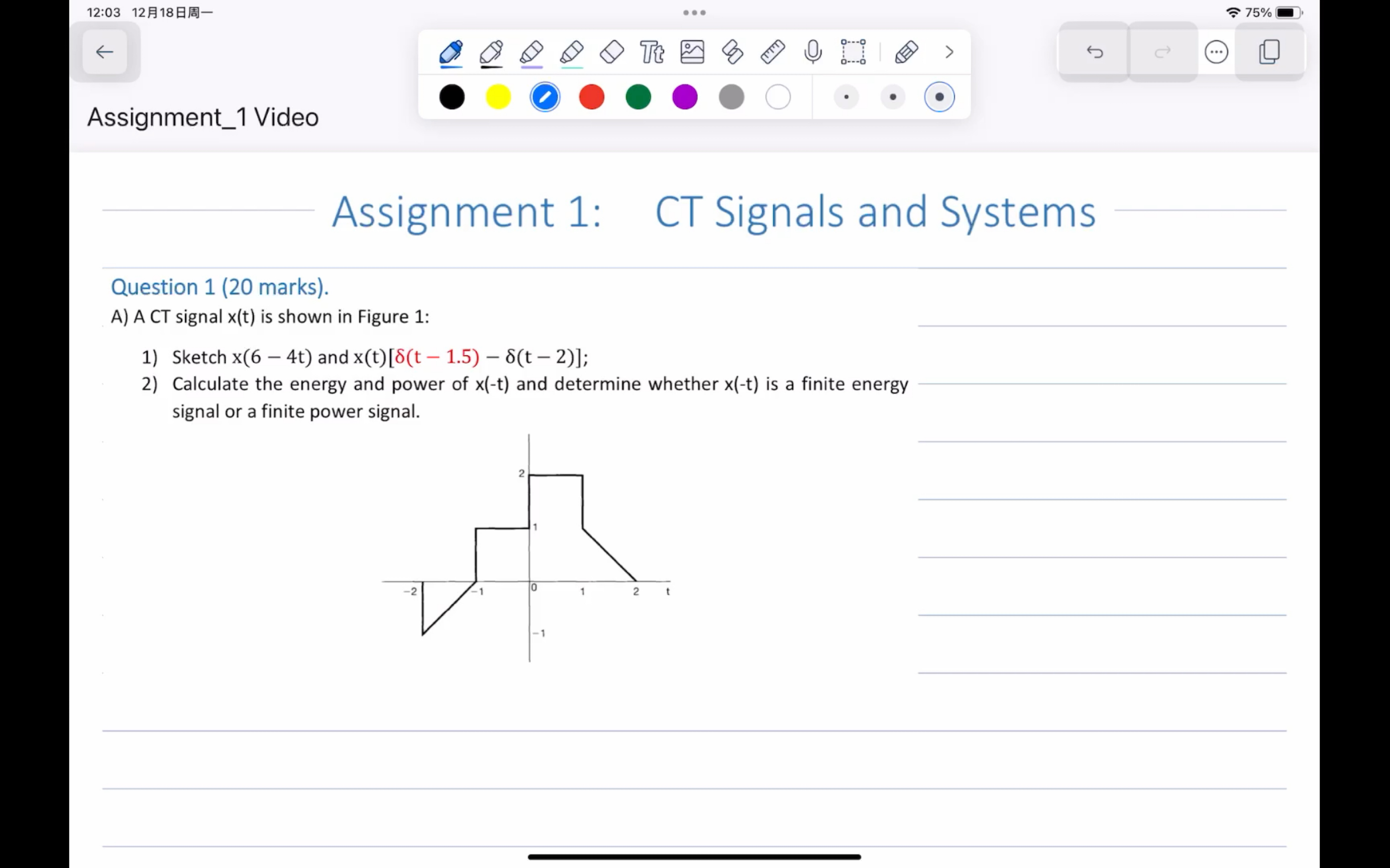The width and height of the screenshot is (1390, 868).
Task: Select the image insertion tool
Action: click(x=691, y=52)
